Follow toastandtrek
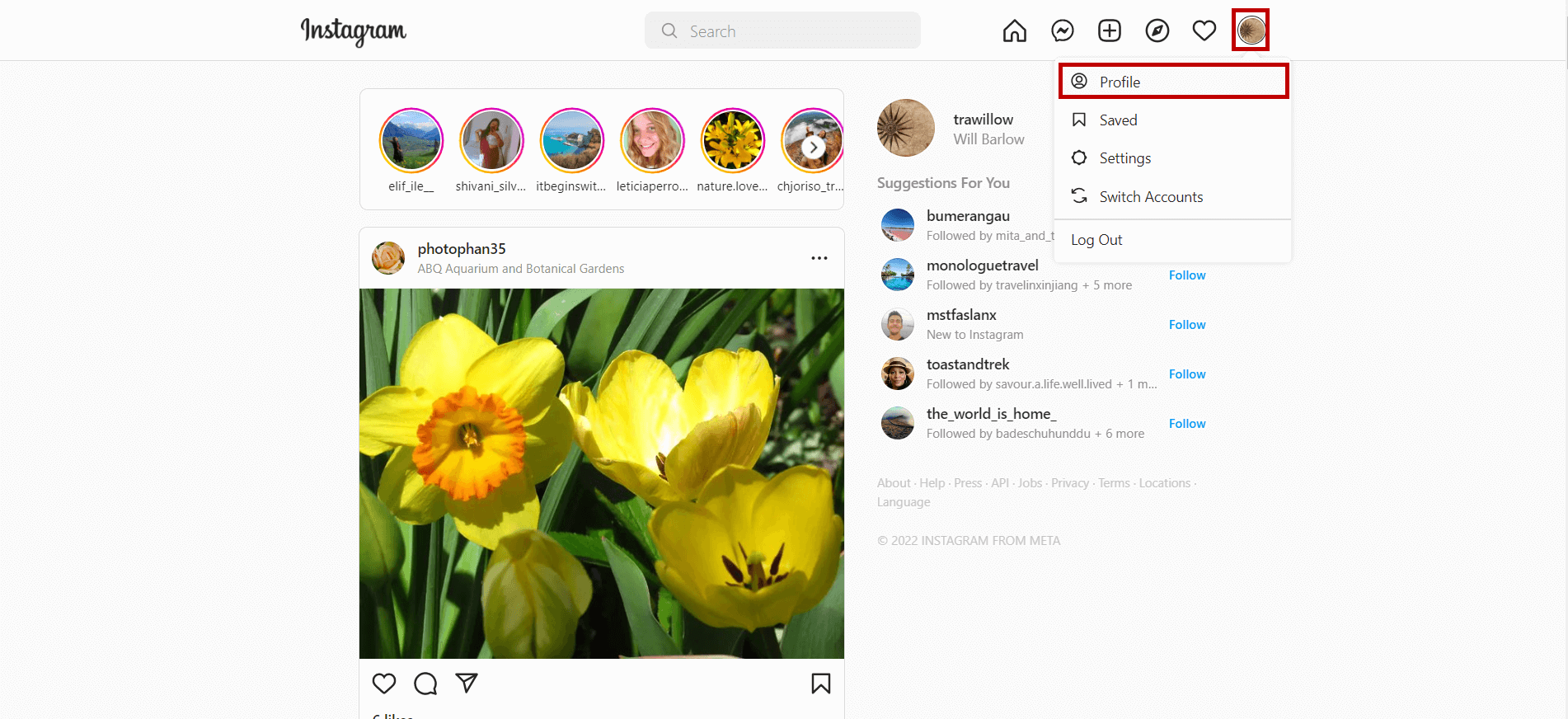The height and width of the screenshot is (719, 1568). [1187, 374]
